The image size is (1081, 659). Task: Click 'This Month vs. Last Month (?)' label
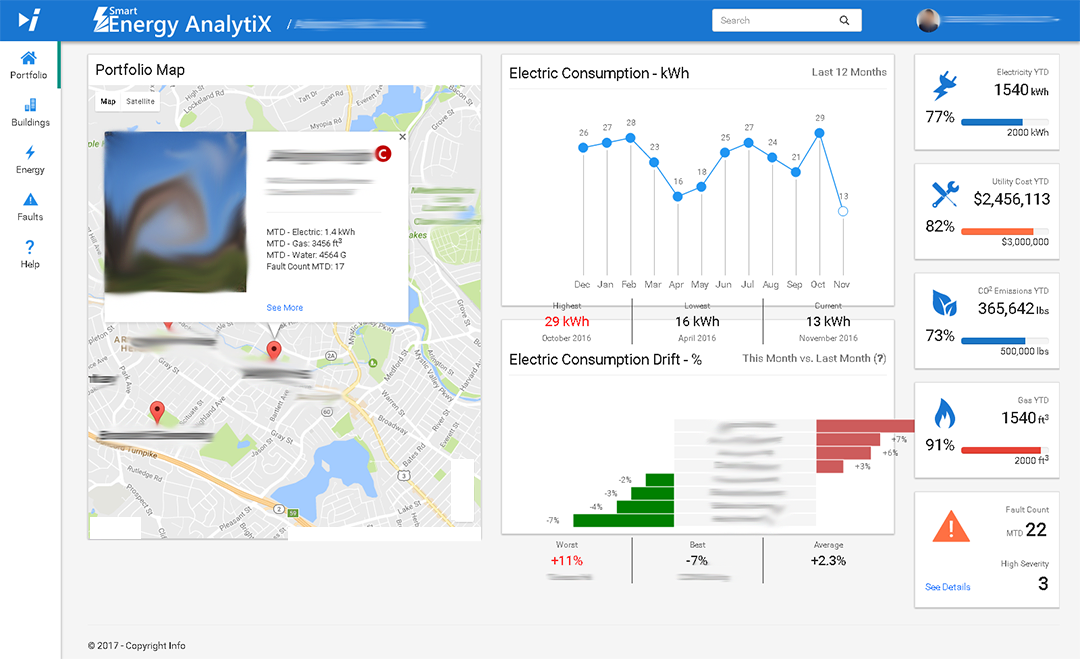click(x=814, y=358)
